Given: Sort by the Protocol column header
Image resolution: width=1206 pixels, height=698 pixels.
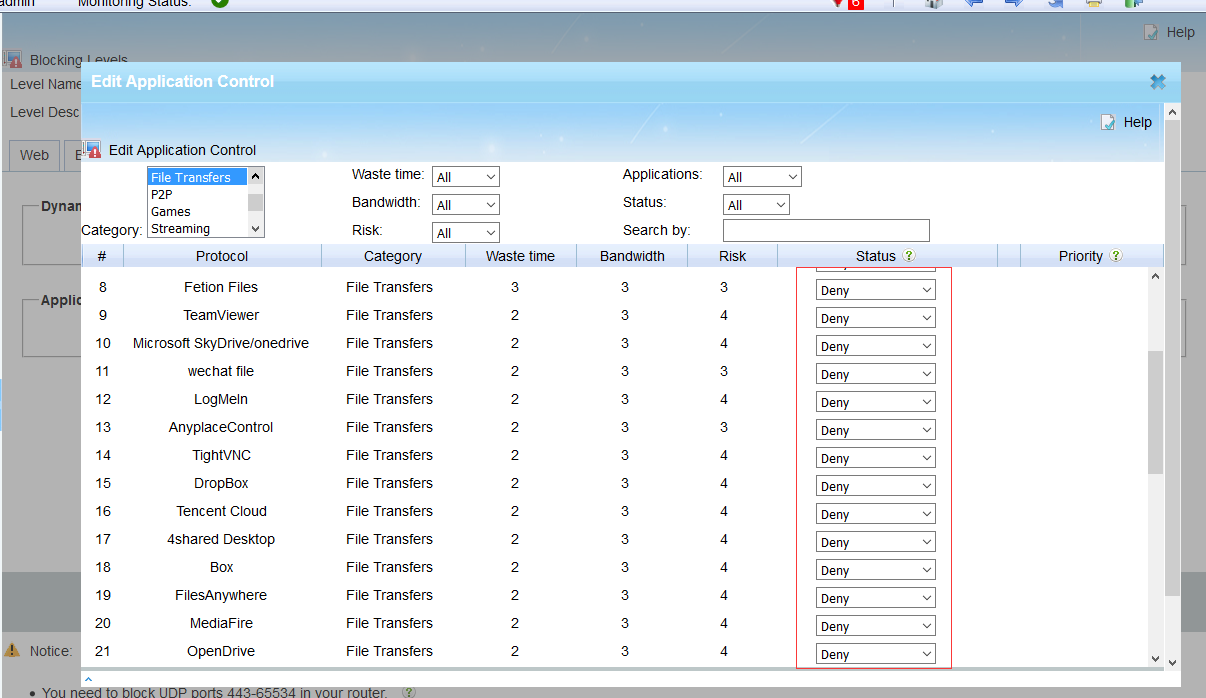Looking at the screenshot, I should (x=222, y=256).
